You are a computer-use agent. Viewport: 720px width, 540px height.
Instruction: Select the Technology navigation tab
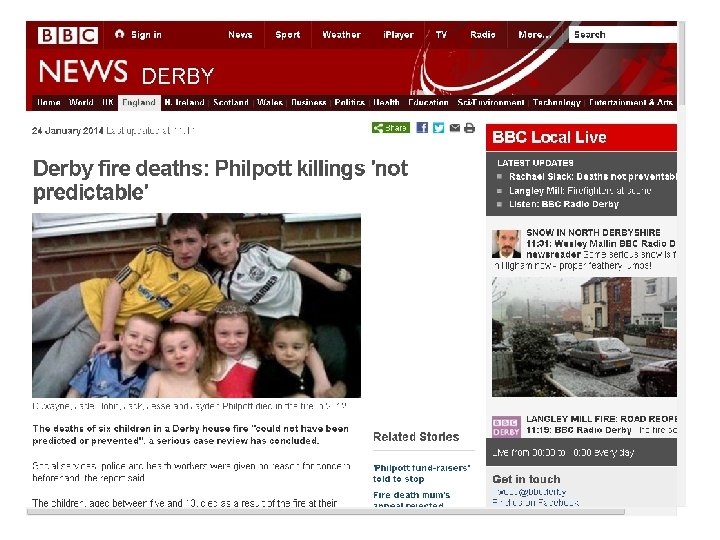point(557,102)
